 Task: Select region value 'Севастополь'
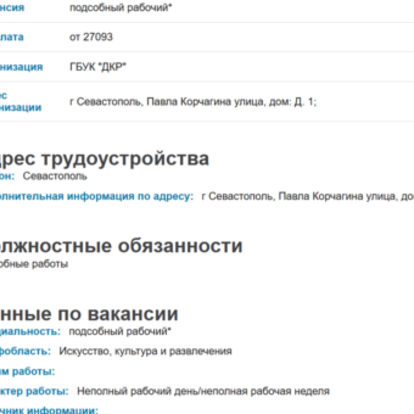point(55,176)
